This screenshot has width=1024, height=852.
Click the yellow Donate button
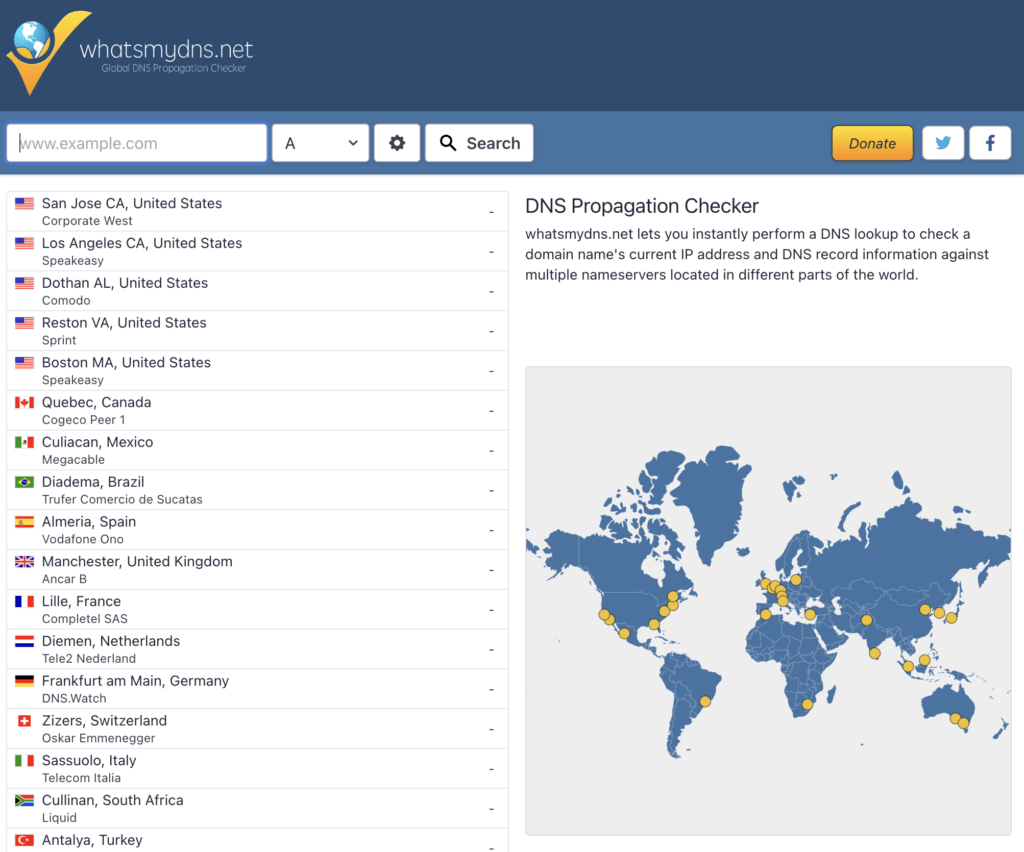coord(872,143)
